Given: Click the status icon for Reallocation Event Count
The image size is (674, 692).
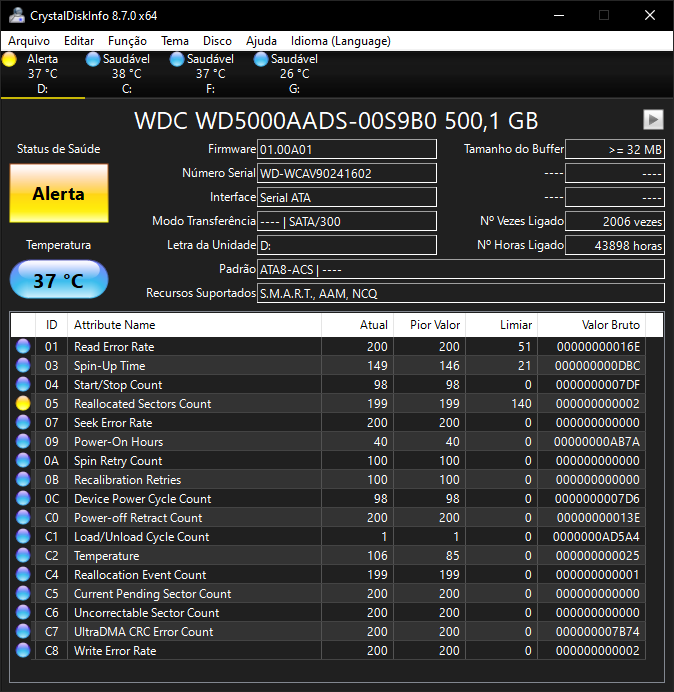Looking at the screenshot, I should (x=23, y=574).
